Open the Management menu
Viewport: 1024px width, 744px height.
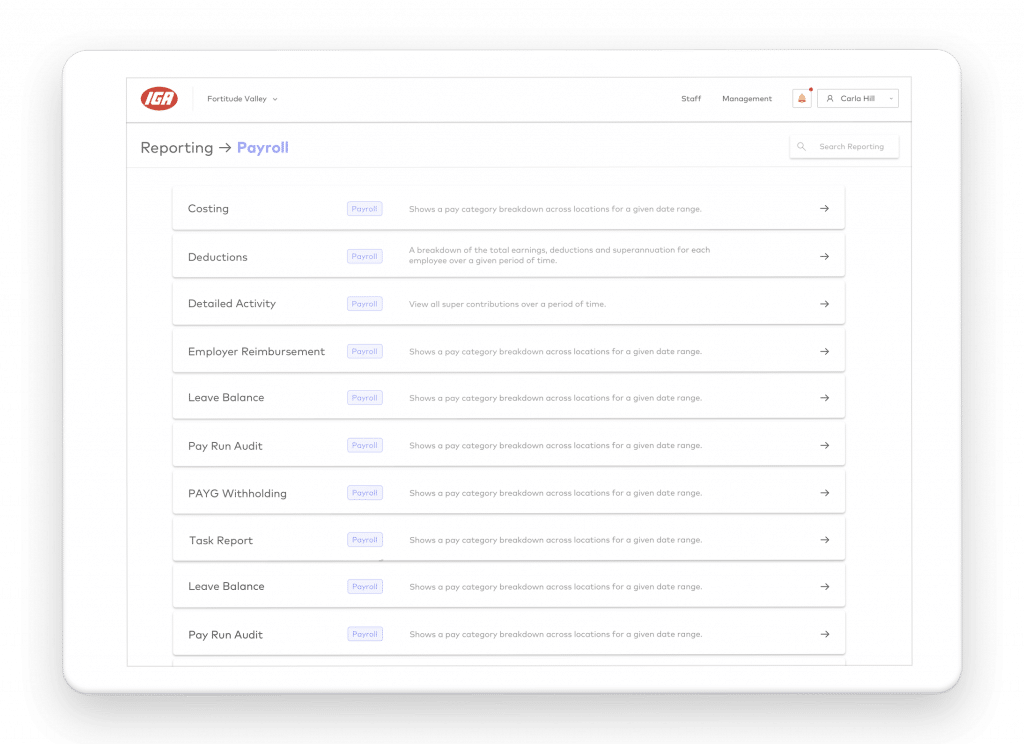(x=746, y=99)
